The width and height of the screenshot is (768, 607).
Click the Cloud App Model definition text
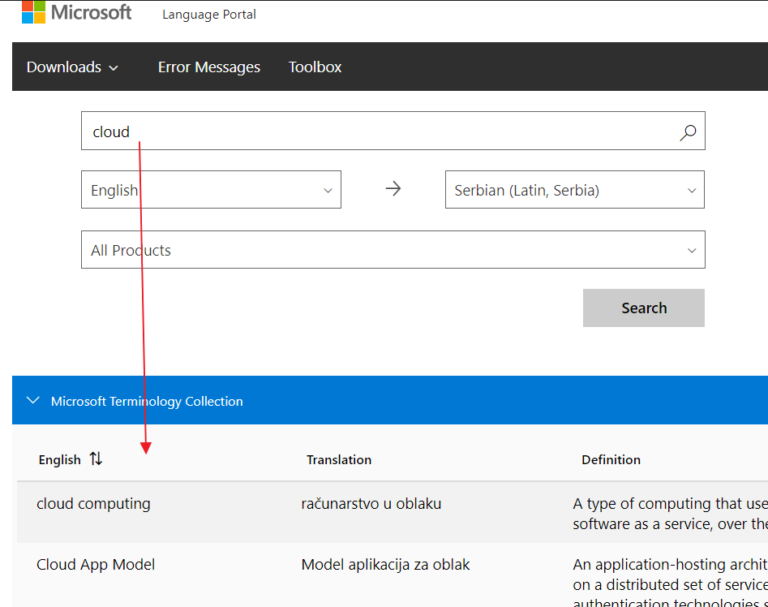[x=670, y=581]
